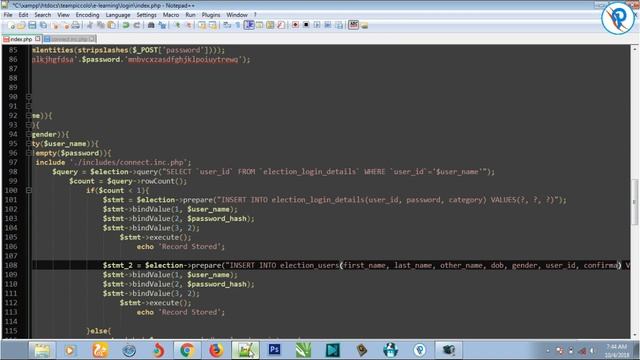Toggle synchronize vertical scrolling

pyautogui.click(x=202, y=25)
